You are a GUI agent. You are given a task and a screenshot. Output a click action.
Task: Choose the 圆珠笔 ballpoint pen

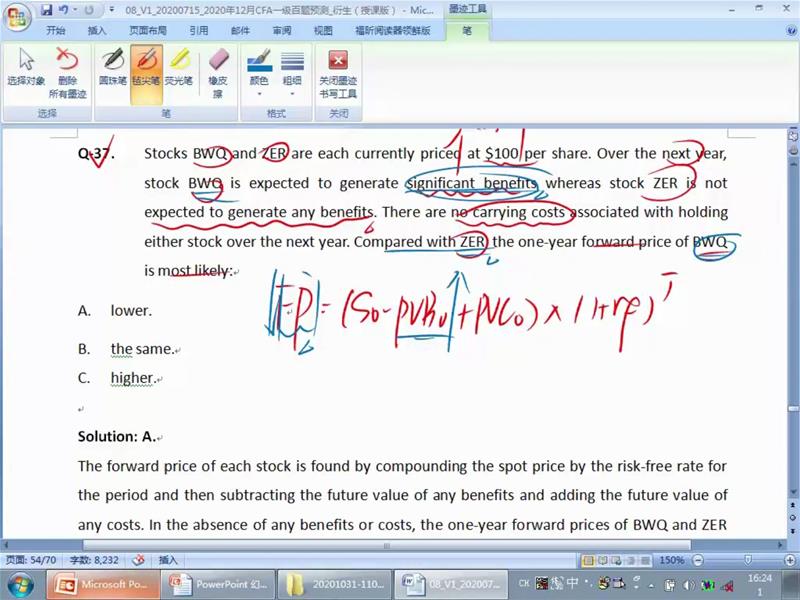112,68
